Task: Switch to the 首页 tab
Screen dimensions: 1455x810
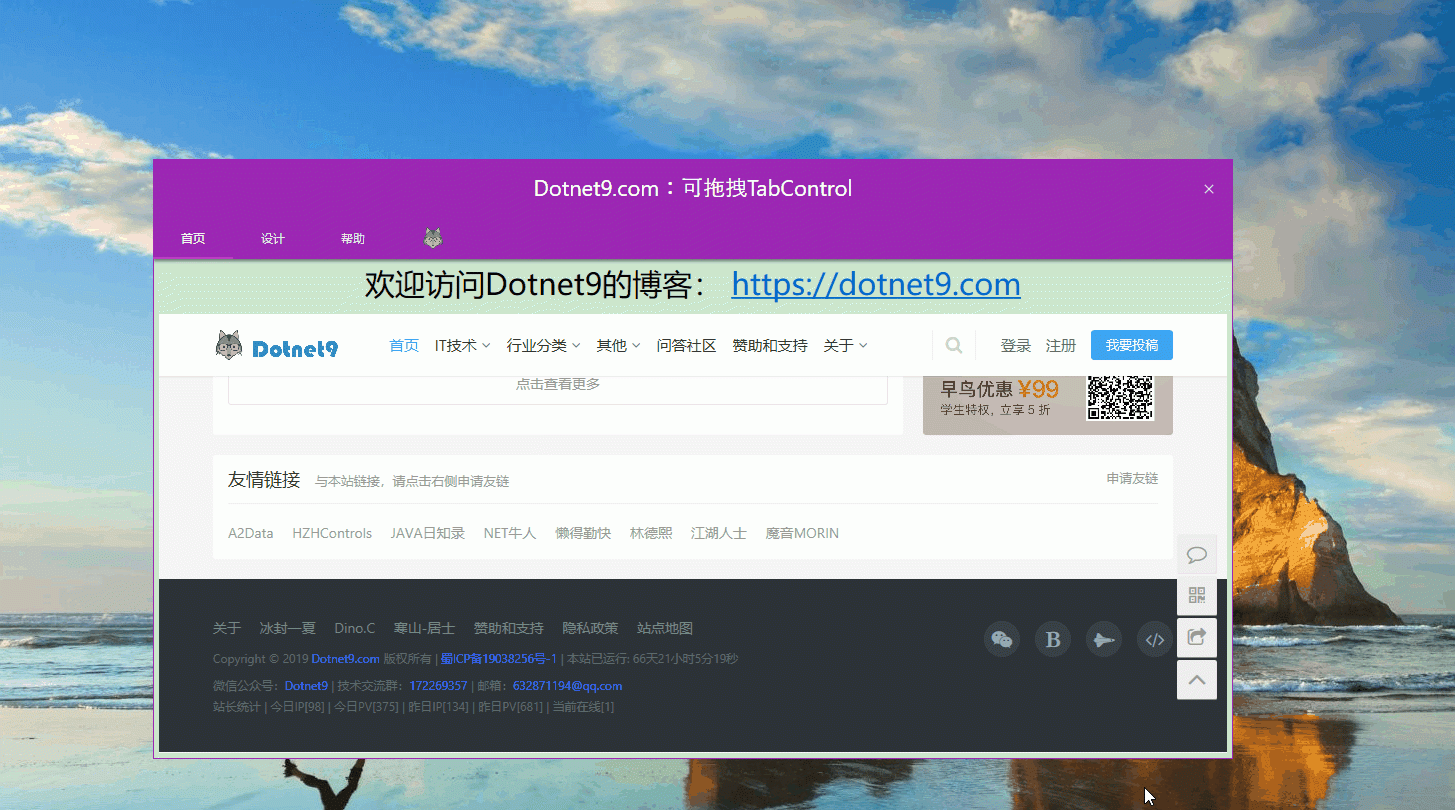Action: point(193,239)
